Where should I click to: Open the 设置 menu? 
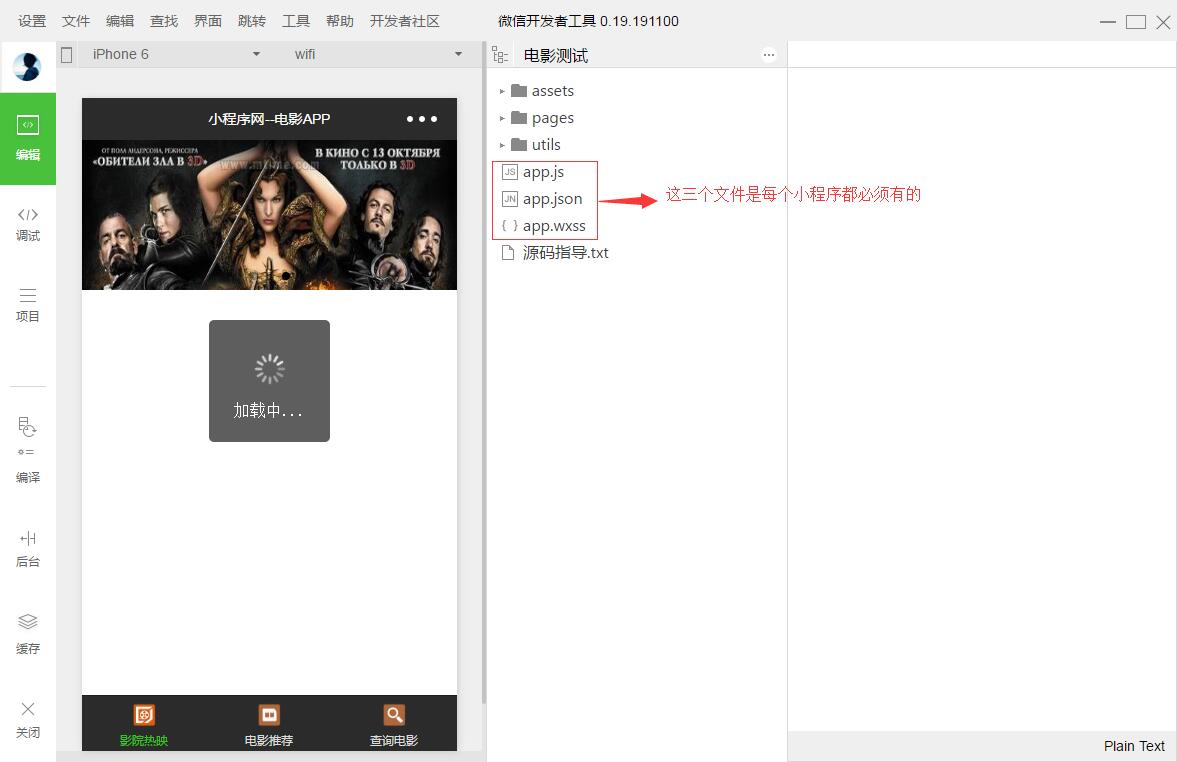32,21
